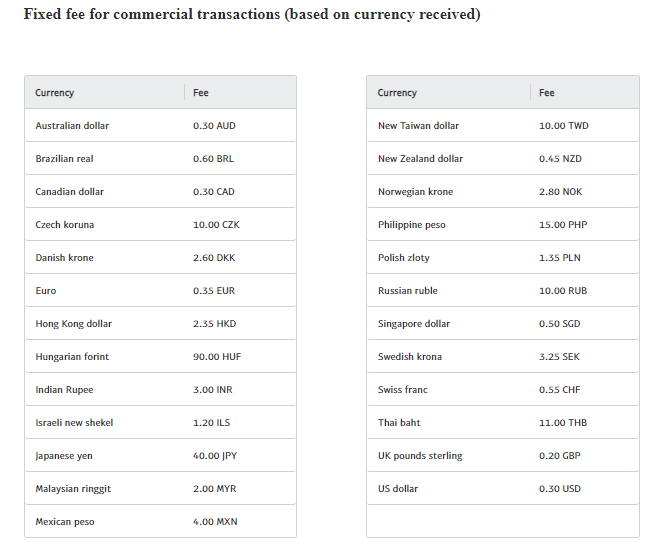The height and width of the screenshot is (555, 667).
Task: Click the 10.00 RUB fee value
Action: 563,291
